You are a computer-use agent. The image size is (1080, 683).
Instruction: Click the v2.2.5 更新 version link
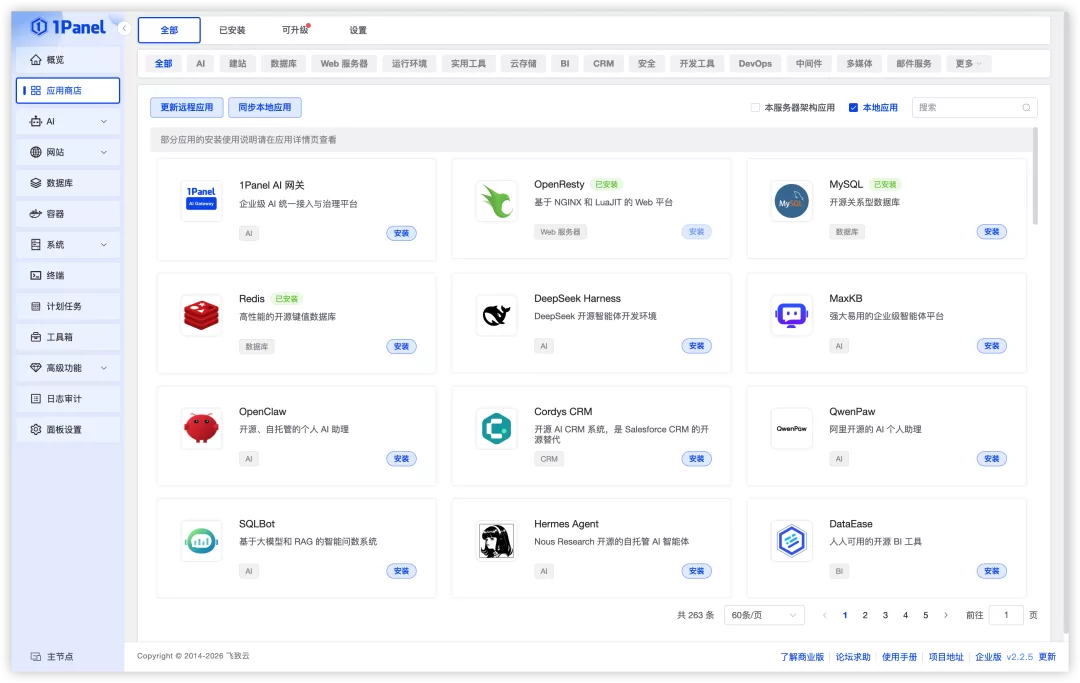tap(1031, 657)
